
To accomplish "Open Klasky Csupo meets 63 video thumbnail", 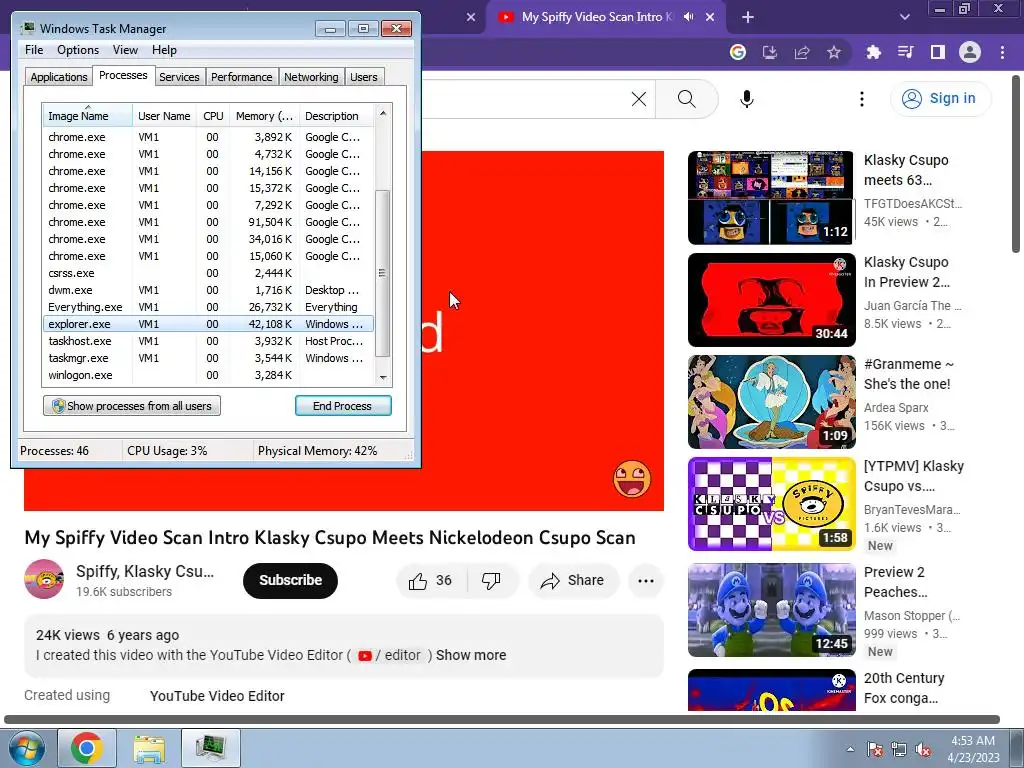I will coord(771,198).
